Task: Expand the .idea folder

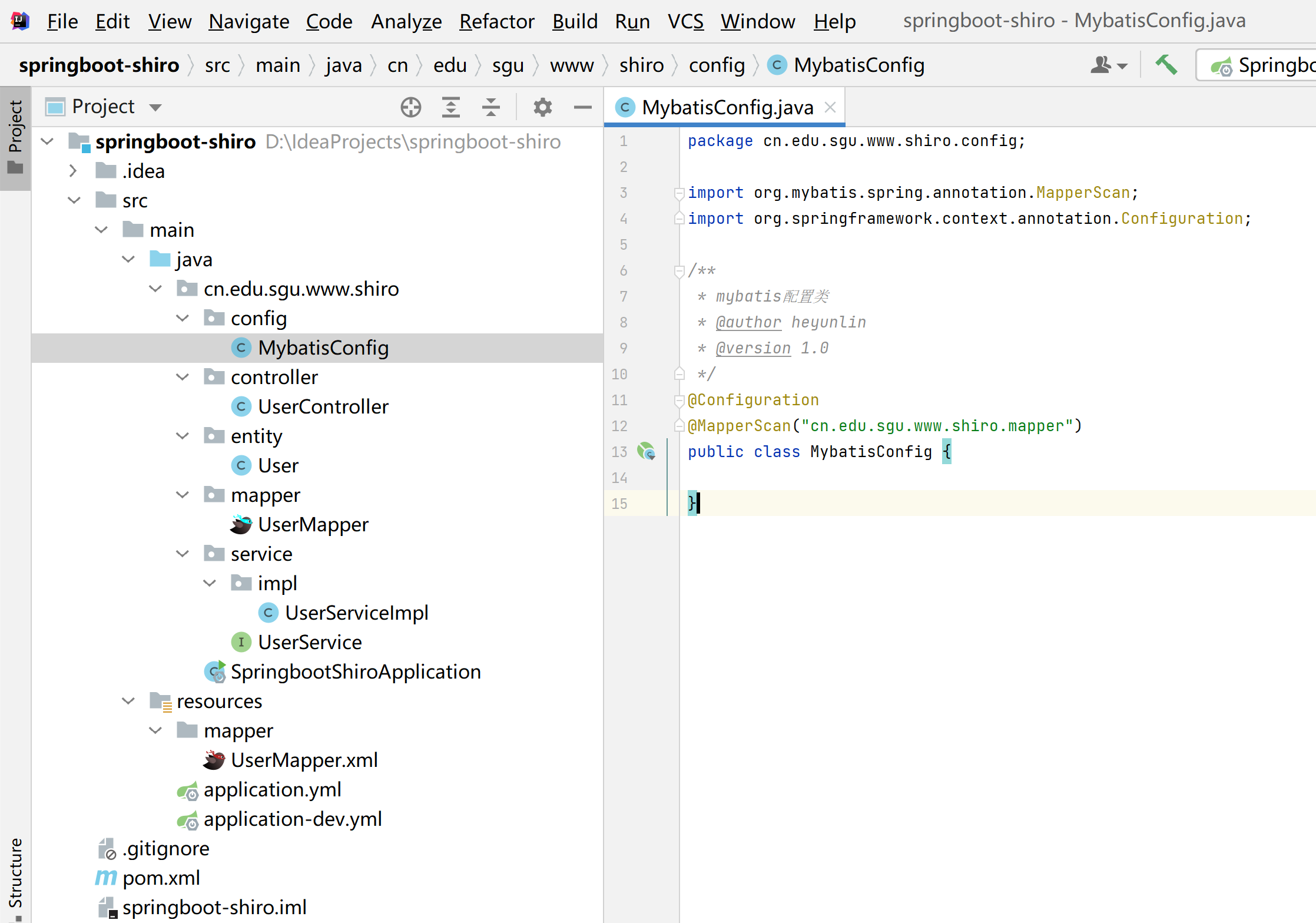Action: click(x=73, y=171)
